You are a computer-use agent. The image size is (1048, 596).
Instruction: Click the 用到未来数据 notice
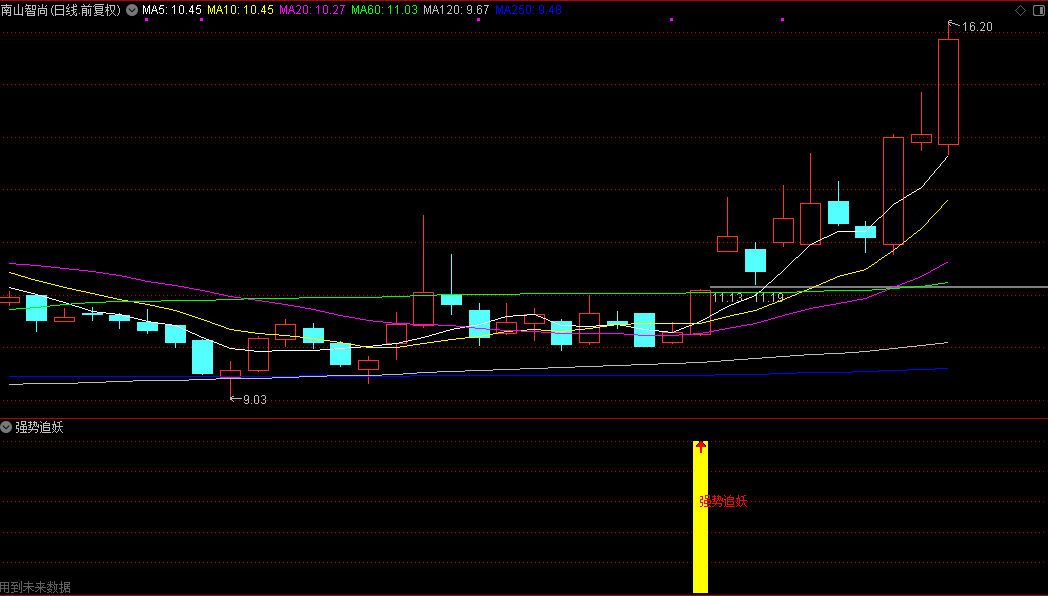(35, 587)
